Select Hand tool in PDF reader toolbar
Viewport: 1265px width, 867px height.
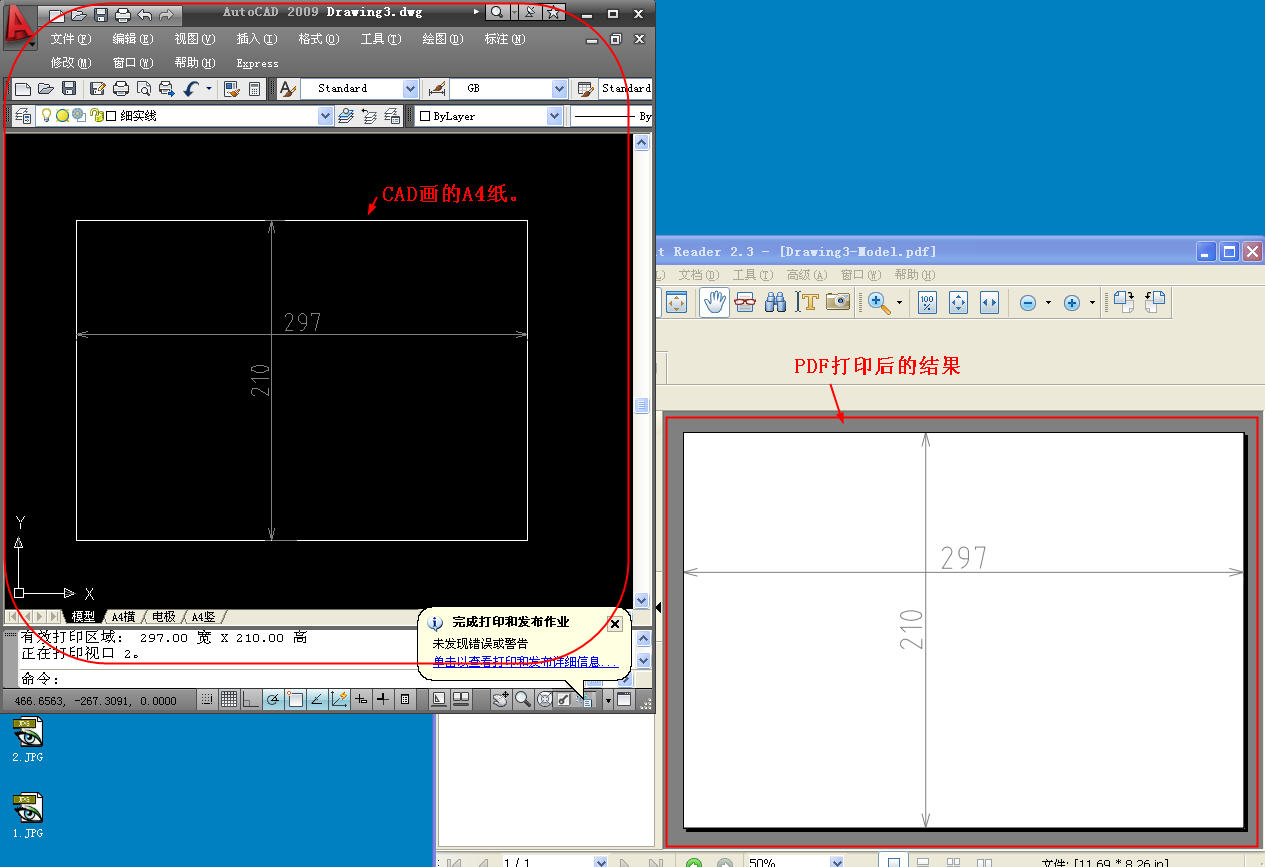(713, 302)
